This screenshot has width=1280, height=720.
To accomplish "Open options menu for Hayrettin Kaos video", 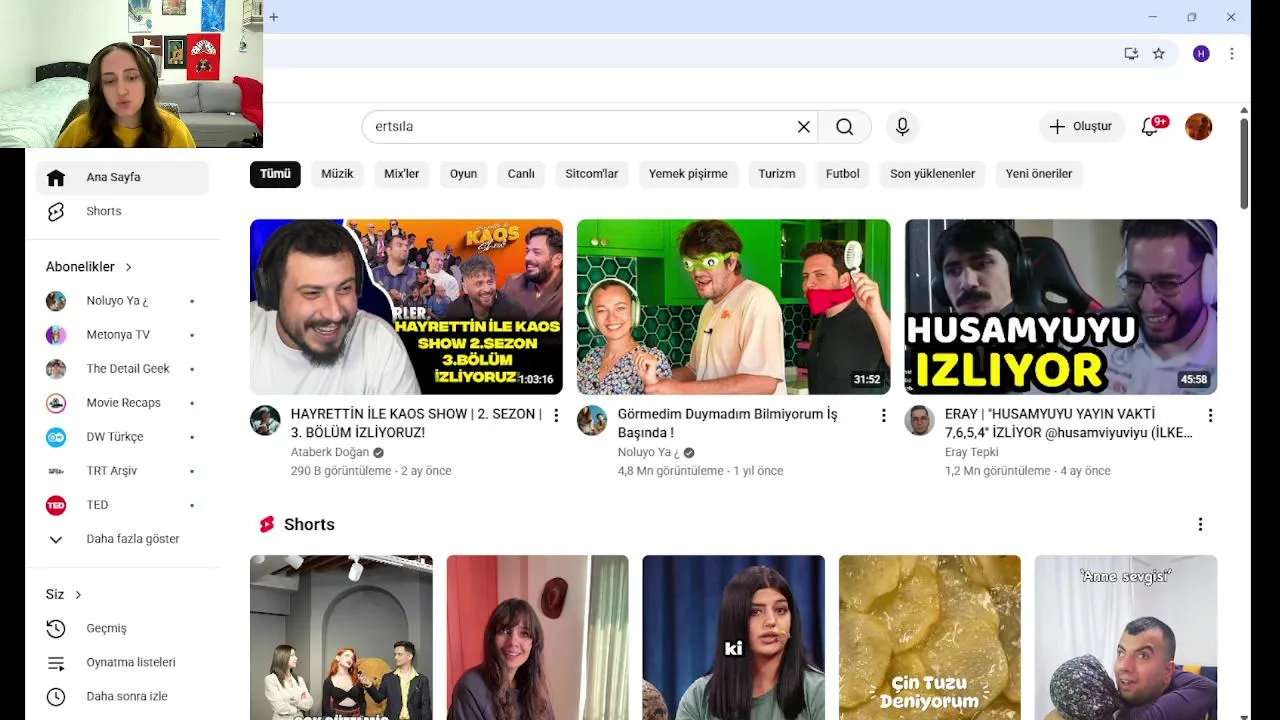I will pos(556,415).
